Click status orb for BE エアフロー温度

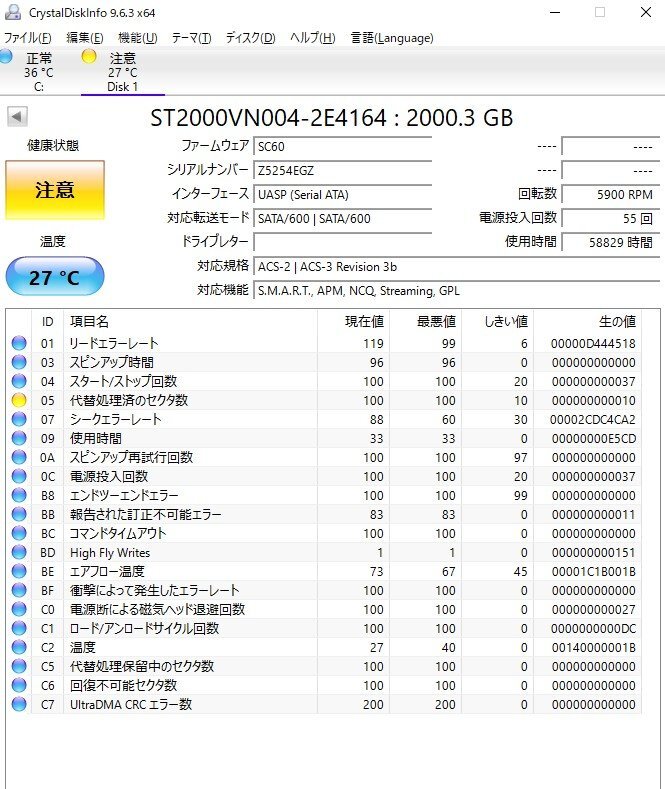[19, 571]
